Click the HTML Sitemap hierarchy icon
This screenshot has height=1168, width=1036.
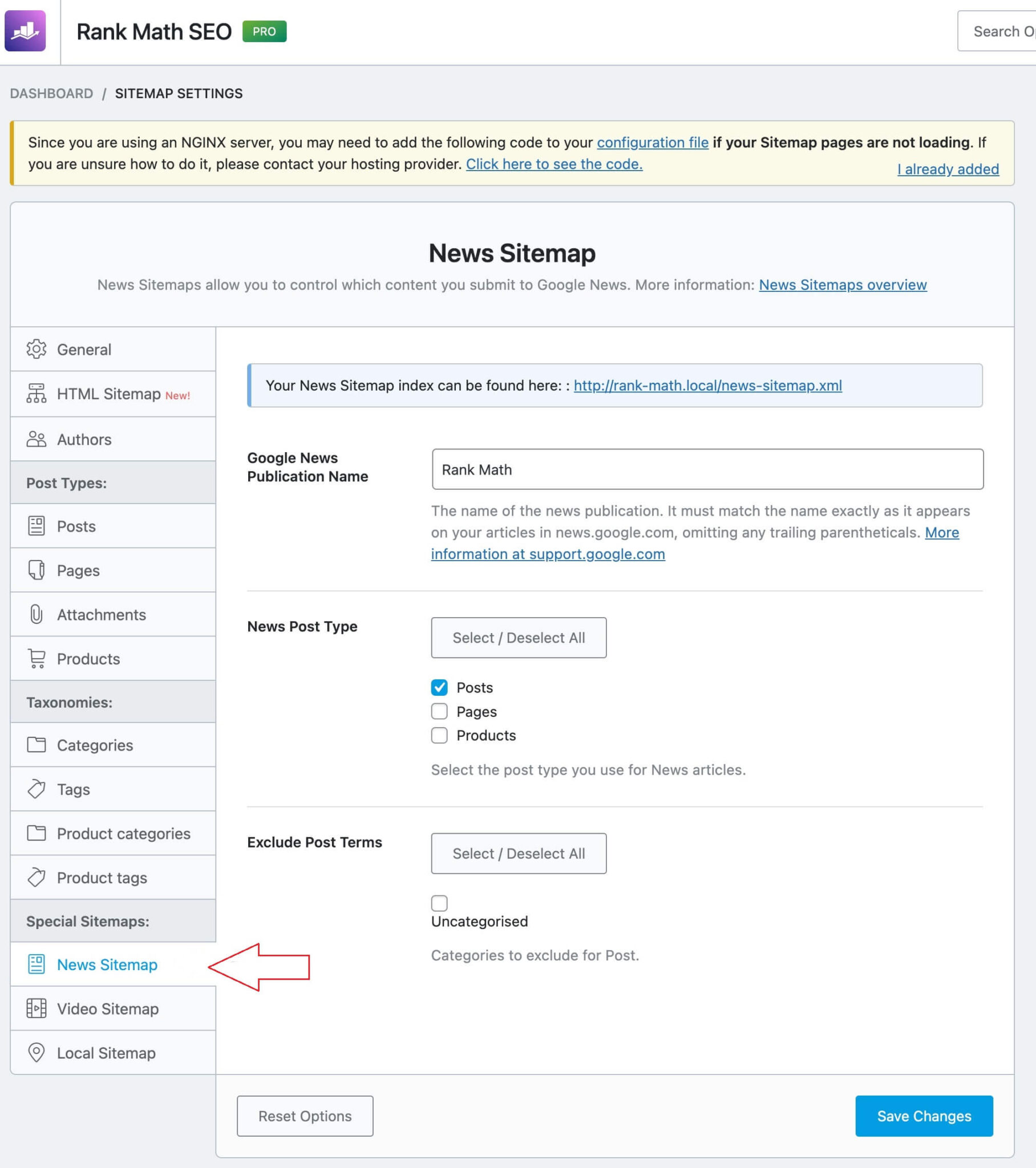pos(36,394)
